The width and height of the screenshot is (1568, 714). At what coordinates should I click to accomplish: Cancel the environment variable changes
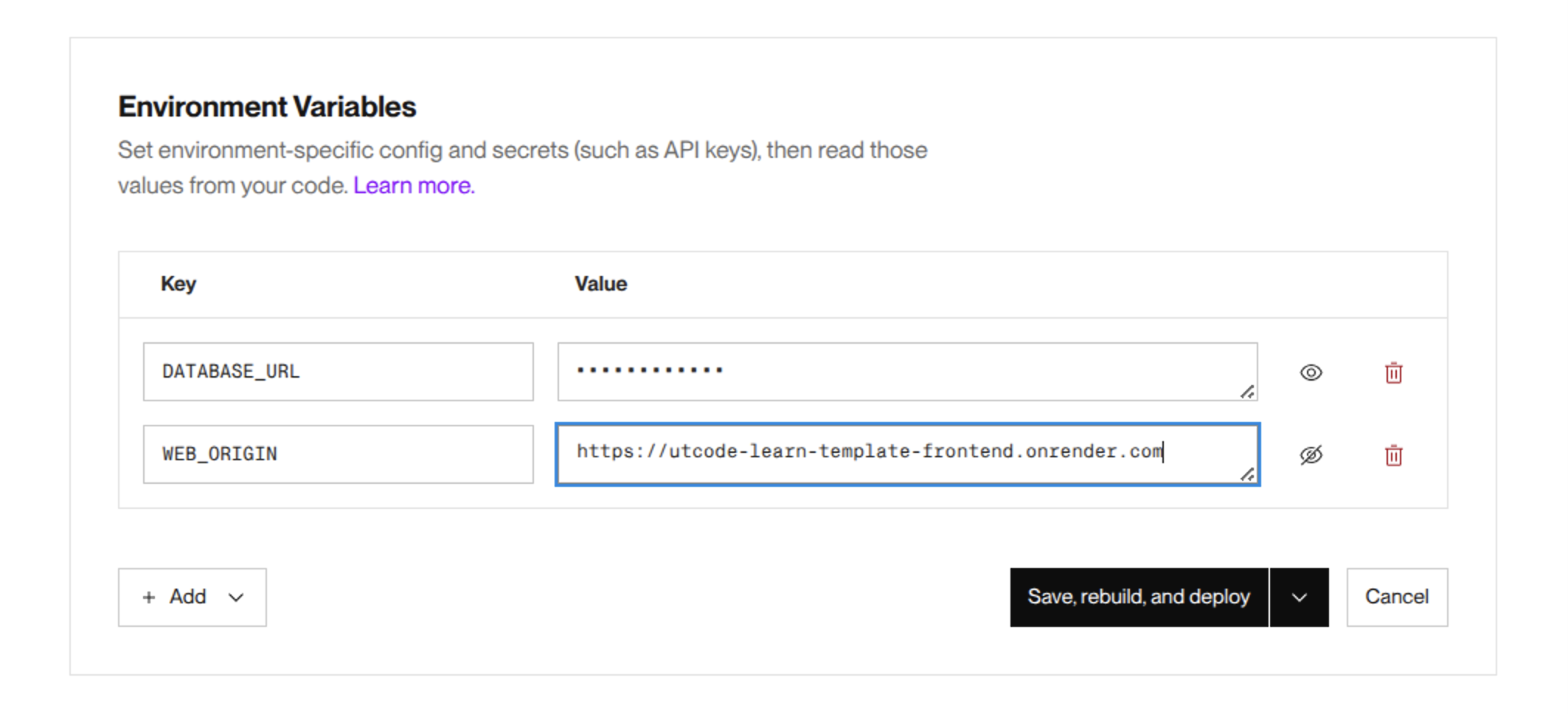click(1396, 597)
